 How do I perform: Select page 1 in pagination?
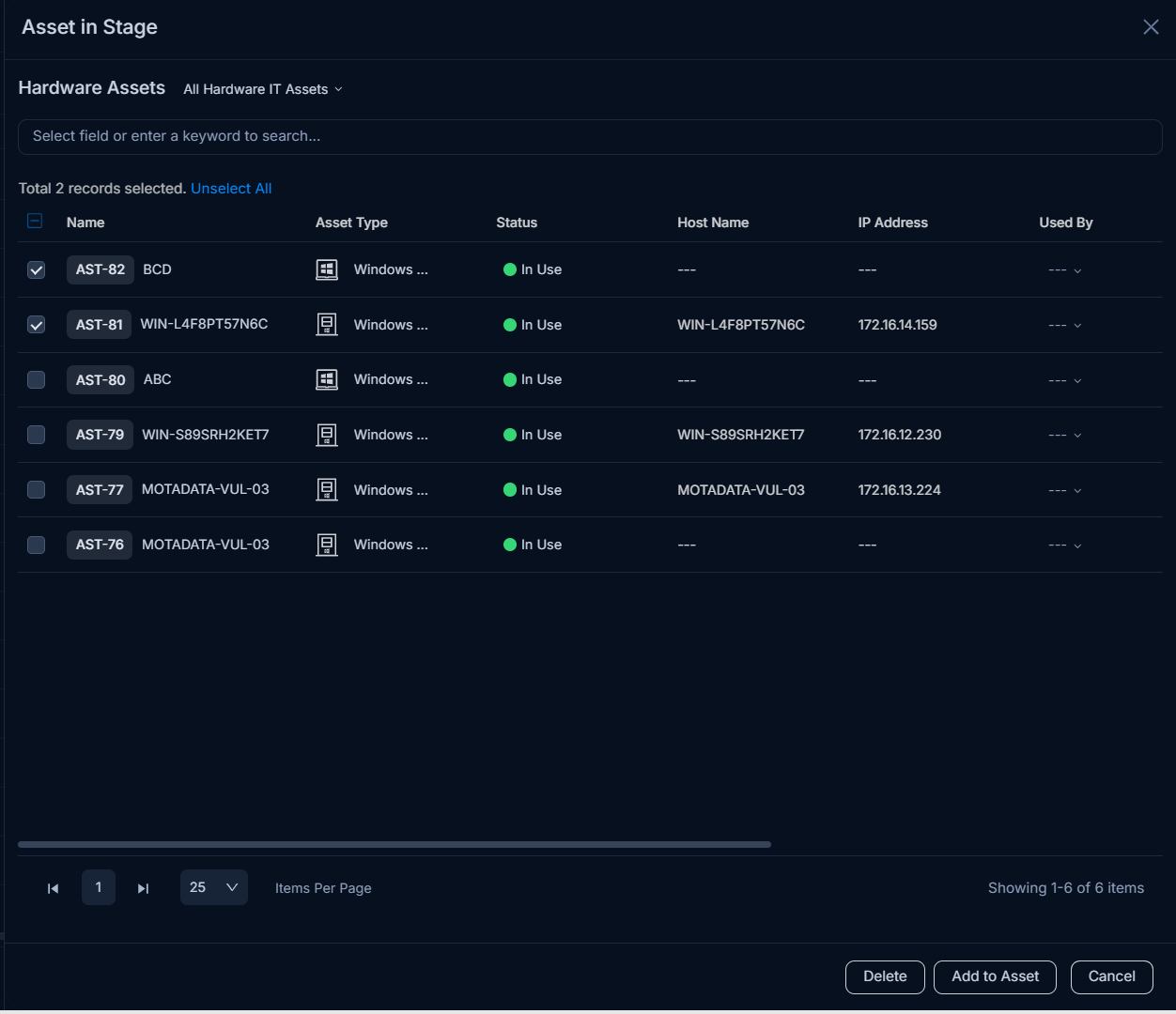99,887
